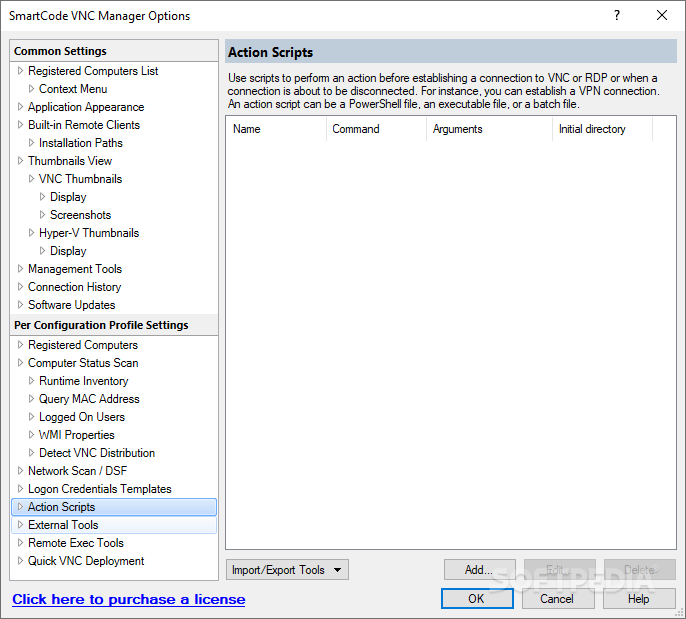Image resolution: width=686 pixels, height=619 pixels.
Task: Expand arrow beside External Tools
Action: (x=20, y=524)
